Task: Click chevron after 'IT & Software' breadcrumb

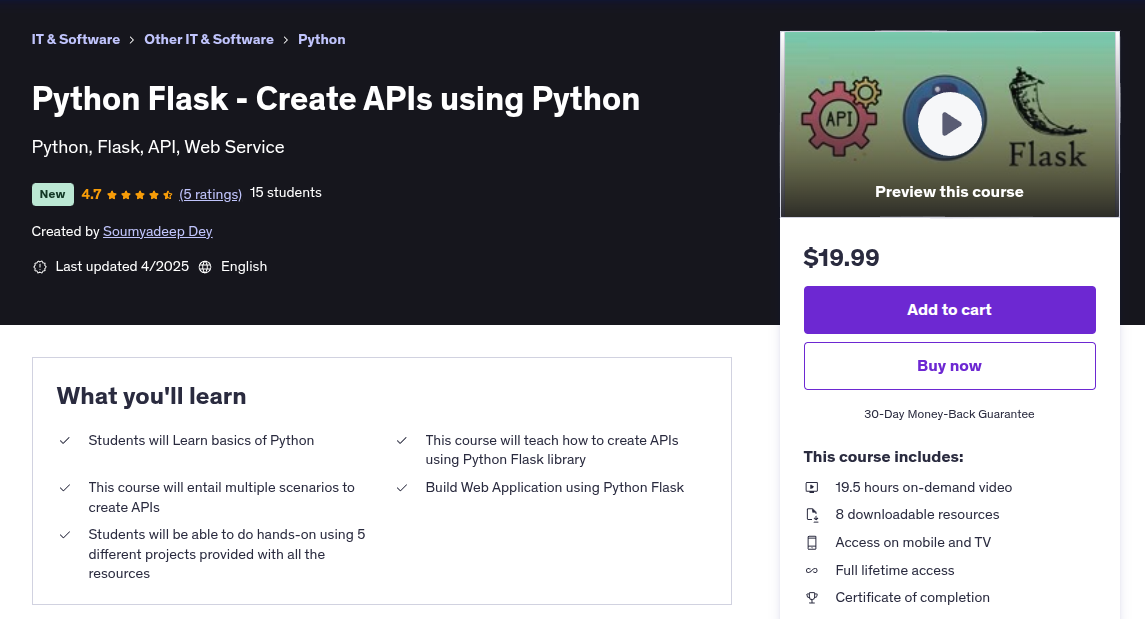Action: (132, 40)
